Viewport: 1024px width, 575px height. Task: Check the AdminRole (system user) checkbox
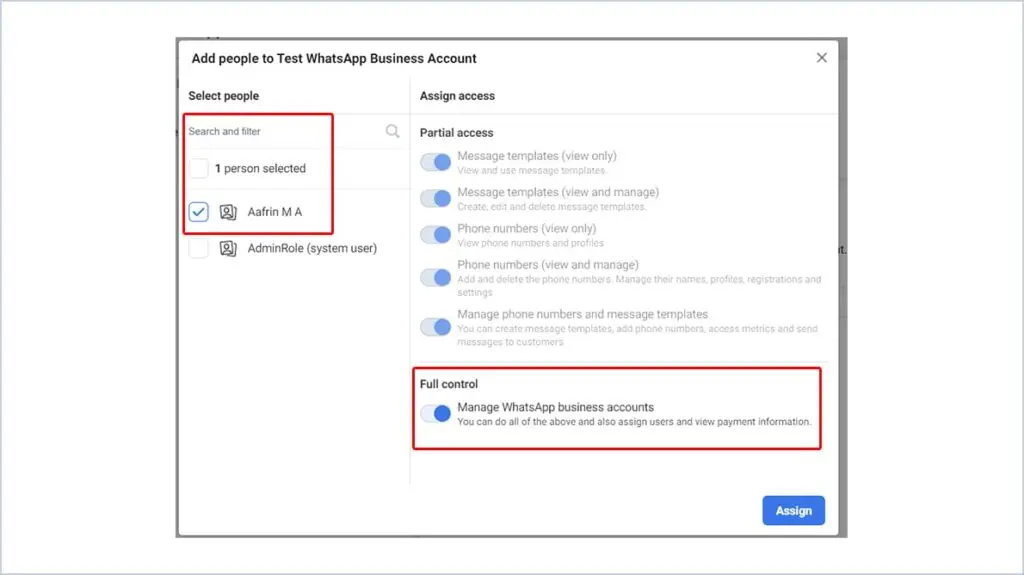[x=199, y=248]
